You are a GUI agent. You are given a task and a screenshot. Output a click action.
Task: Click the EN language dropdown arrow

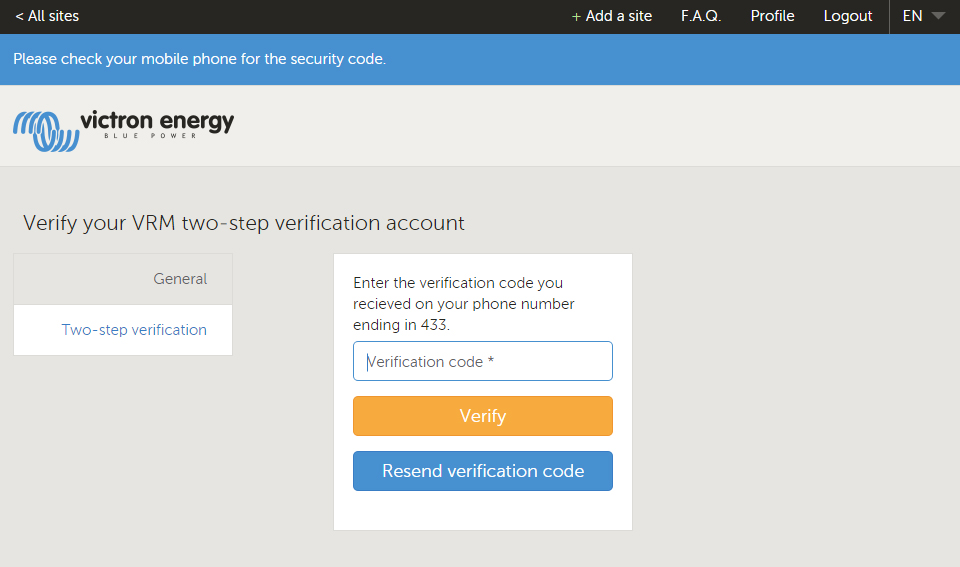click(937, 16)
